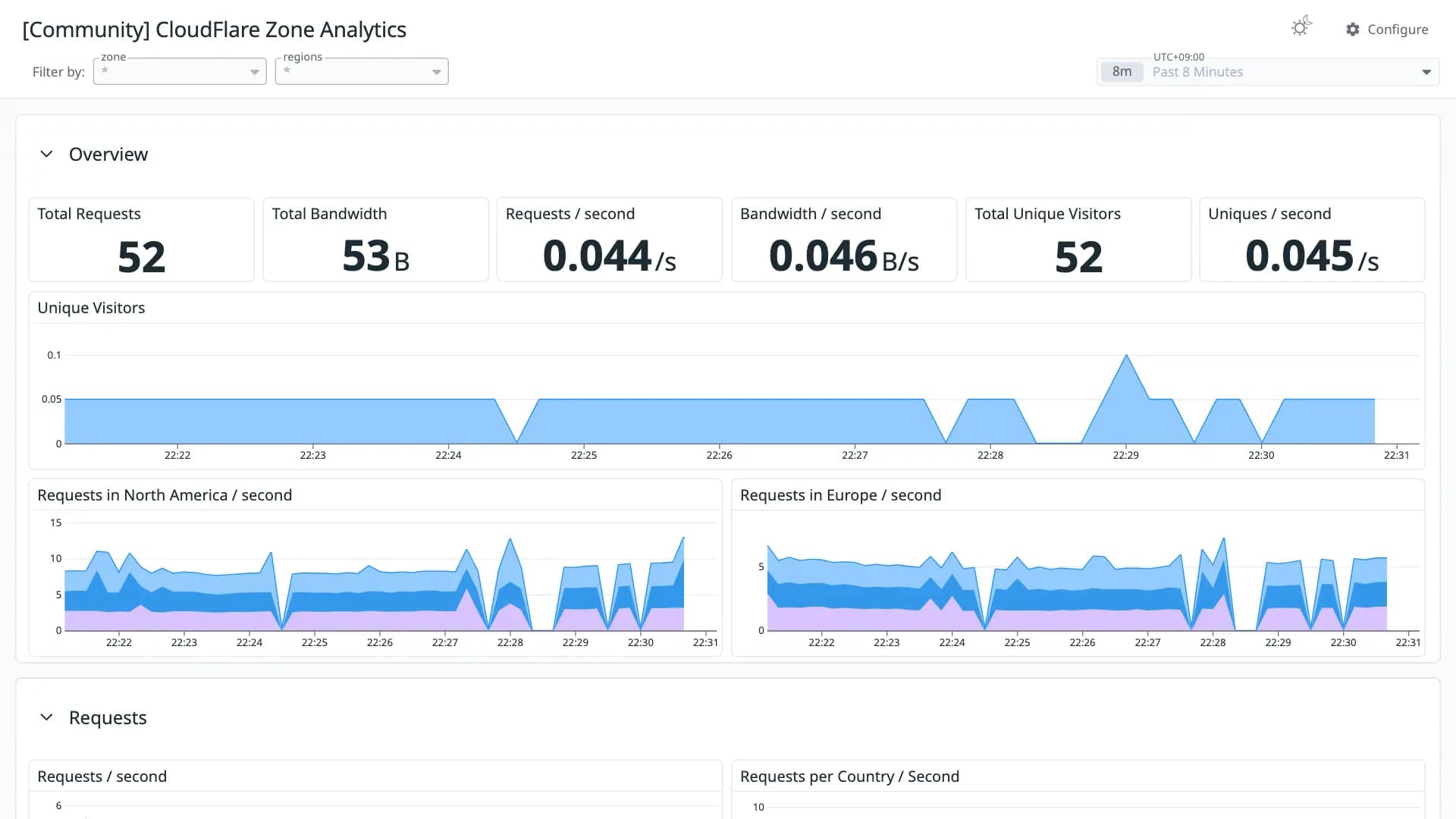1456x819 pixels.
Task: Collapse the Requests section chevron
Action: pyautogui.click(x=46, y=717)
